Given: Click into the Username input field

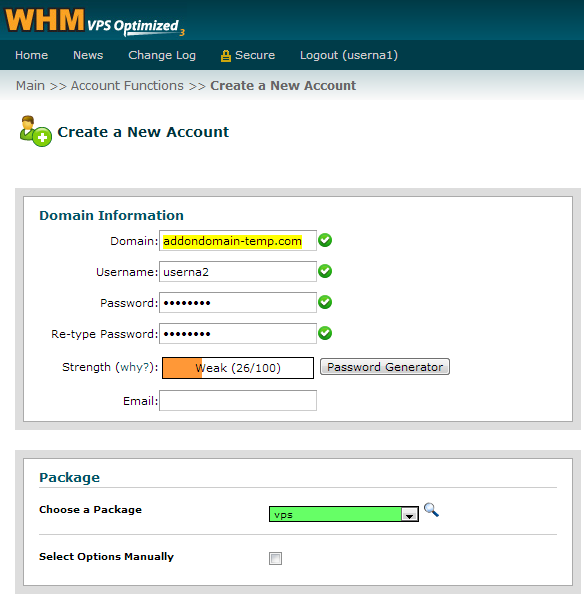Looking at the screenshot, I should point(238,272).
